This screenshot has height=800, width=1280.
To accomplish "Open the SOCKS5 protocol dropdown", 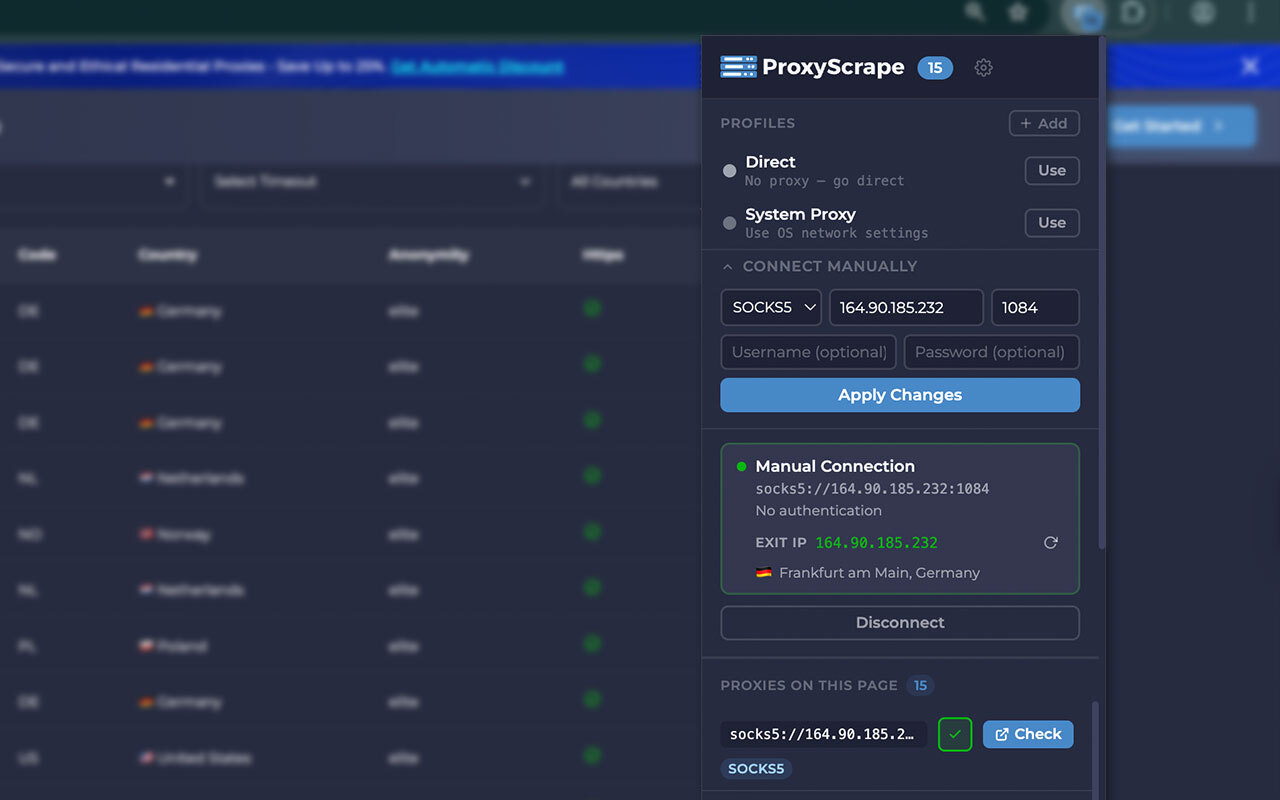I will tap(771, 308).
